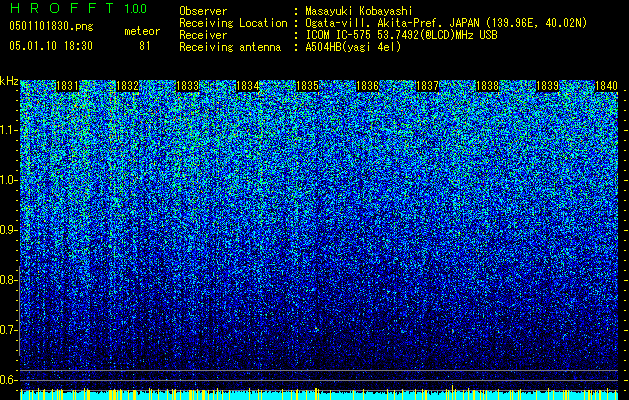
Task: Click the meteor count 81
Action: [x=145, y=46]
